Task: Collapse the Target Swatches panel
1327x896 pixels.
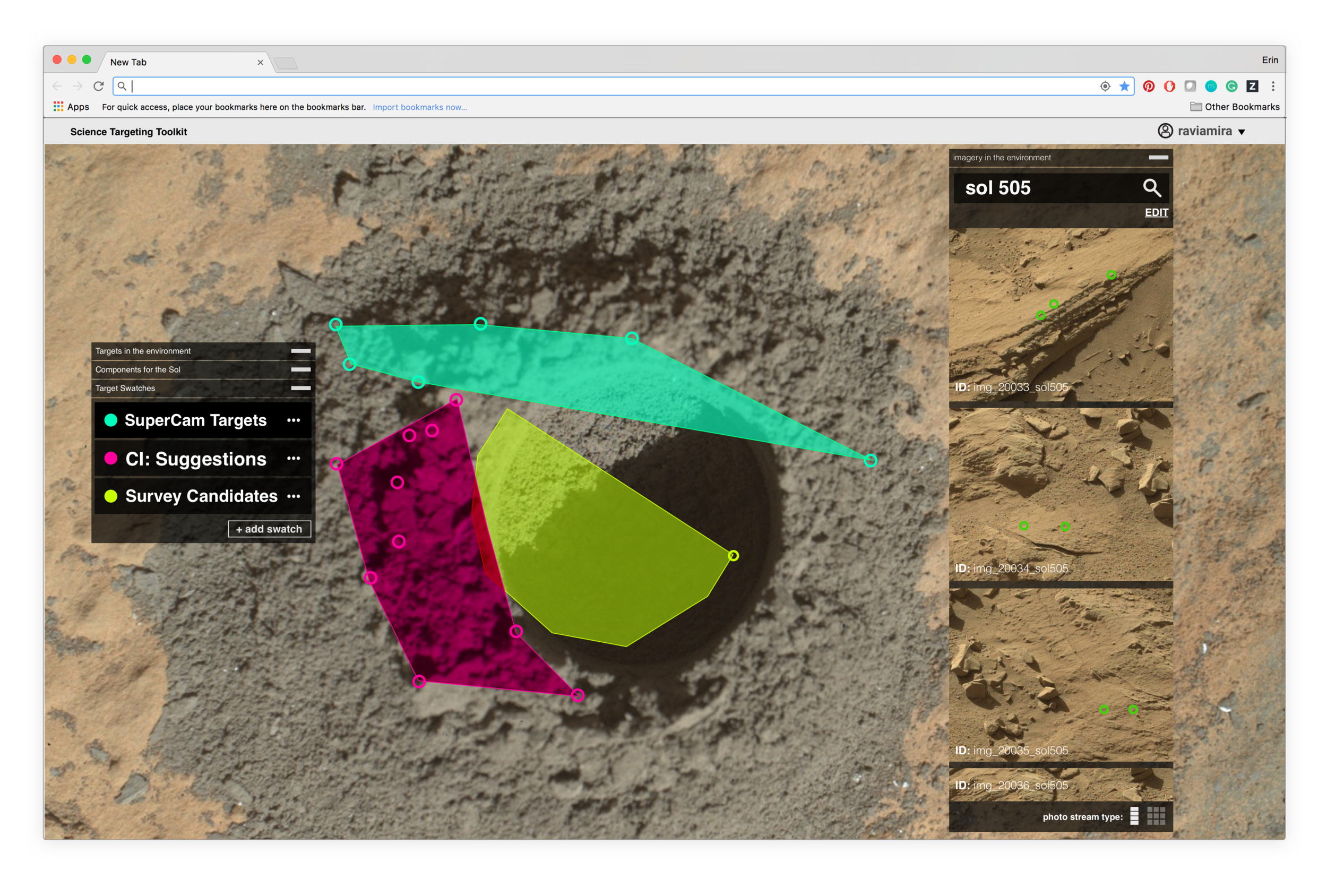Action: click(300, 389)
